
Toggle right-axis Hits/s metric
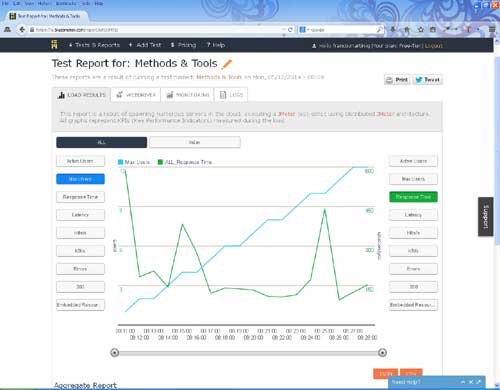(413, 233)
